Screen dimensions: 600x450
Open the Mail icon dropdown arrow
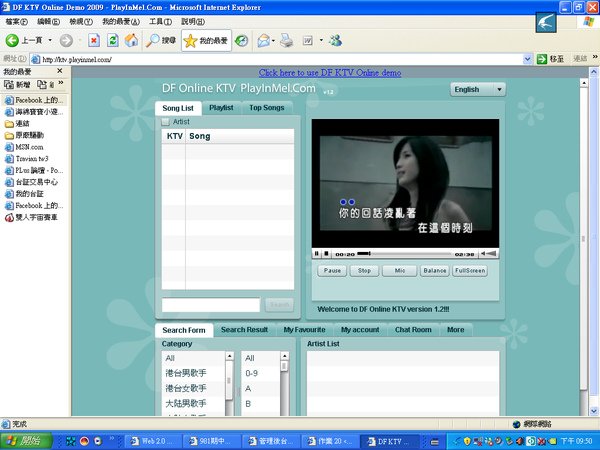(x=273, y=41)
